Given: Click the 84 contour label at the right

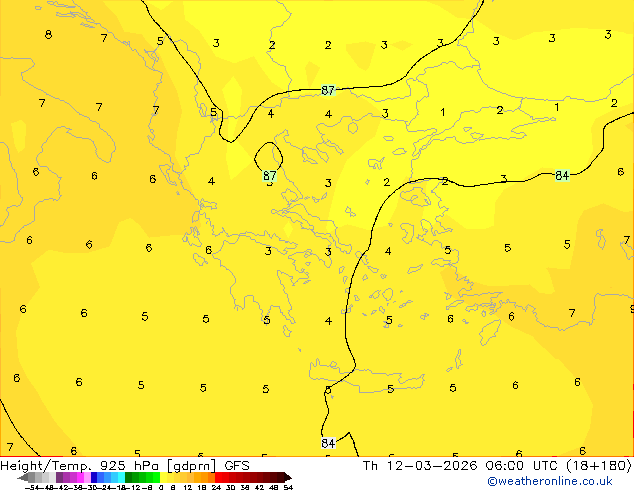Looking at the screenshot, I should pyautogui.click(x=562, y=175).
